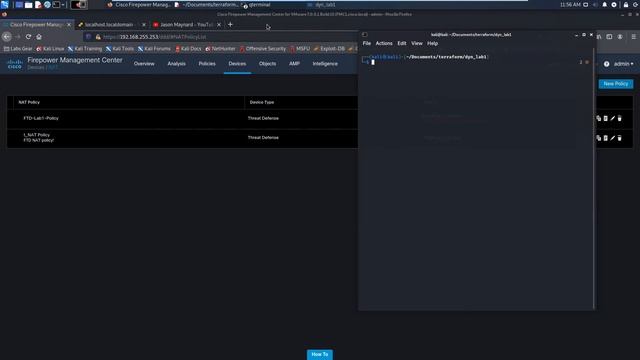Go to Firefox home page icon
Image resolution: width=640 pixels, height=360 pixels.
39,37
